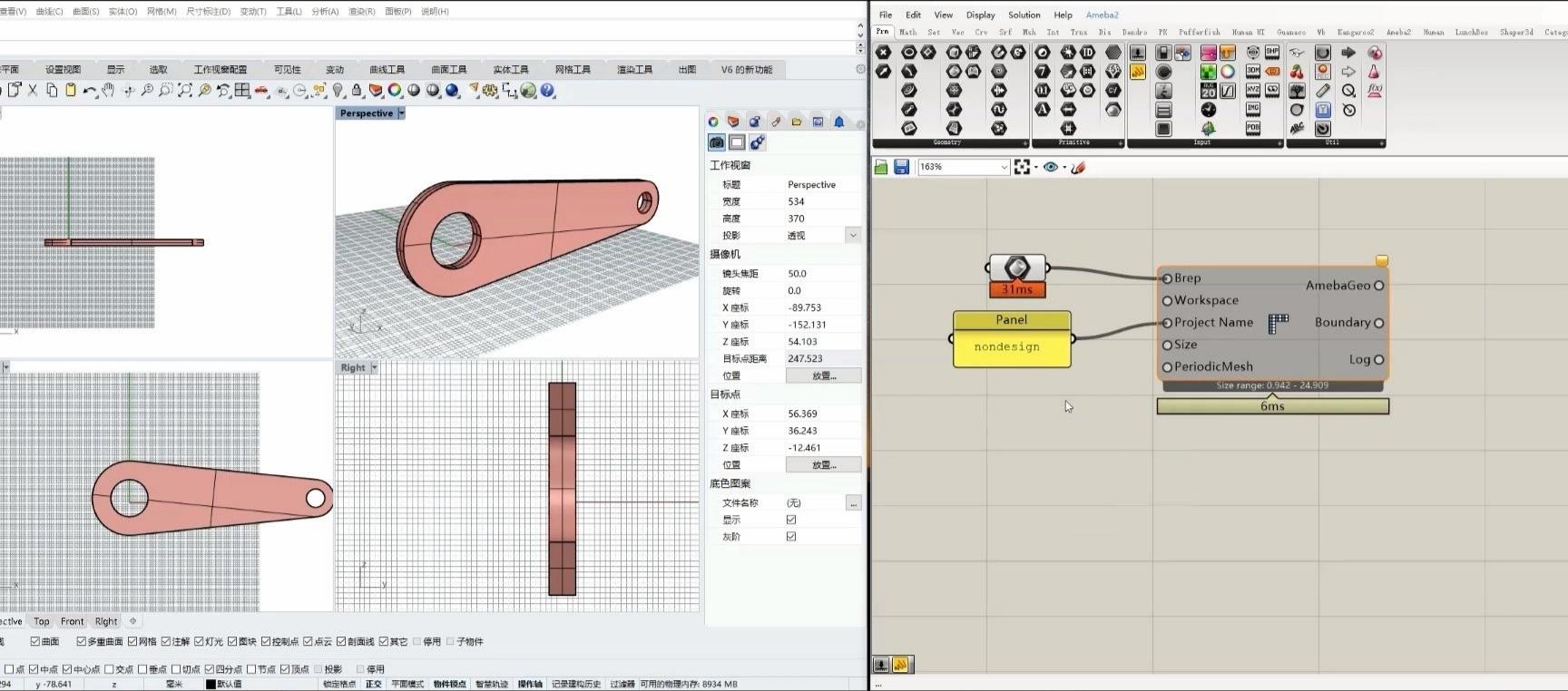The height and width of the screenshot is (691, 1568).
Task: Open Grasshopper file with green folder icon
Action: tap(881, 167)
